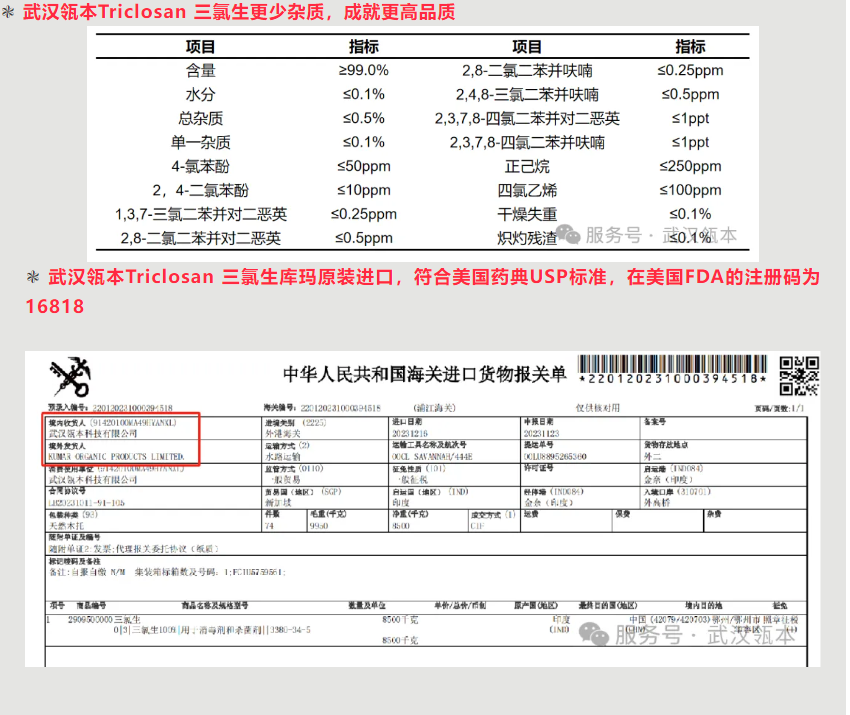The image size is (850, 715).
Task: Click the 运输方式 value '水路运输'
Action: pyautogui.click(x=282, y=457)
